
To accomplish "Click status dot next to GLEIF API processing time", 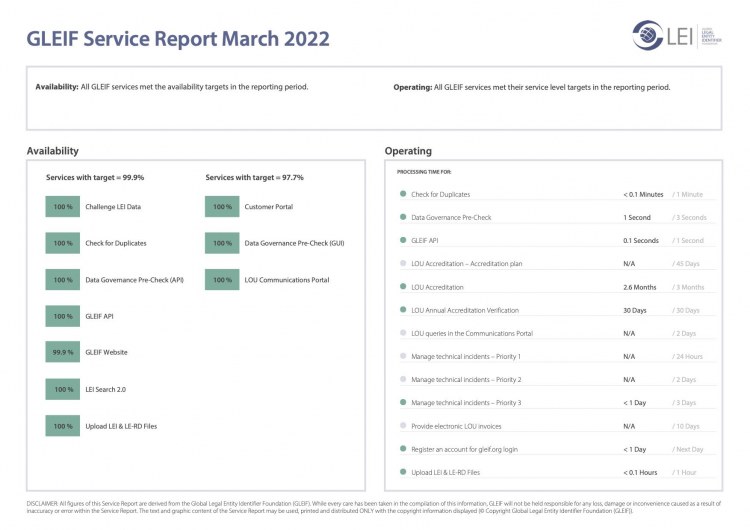I will (x=402, y=240).
